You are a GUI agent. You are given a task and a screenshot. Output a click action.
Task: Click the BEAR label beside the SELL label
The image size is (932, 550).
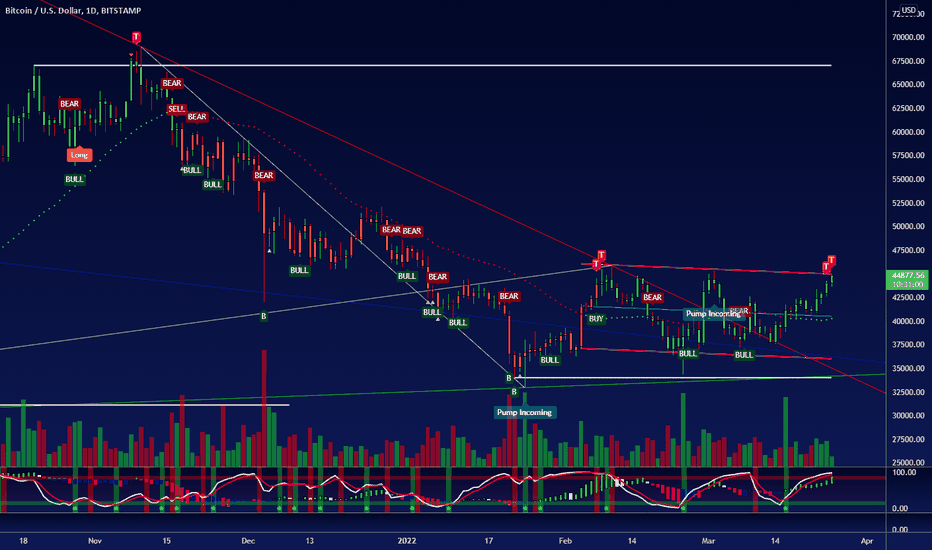pos(197,117)
